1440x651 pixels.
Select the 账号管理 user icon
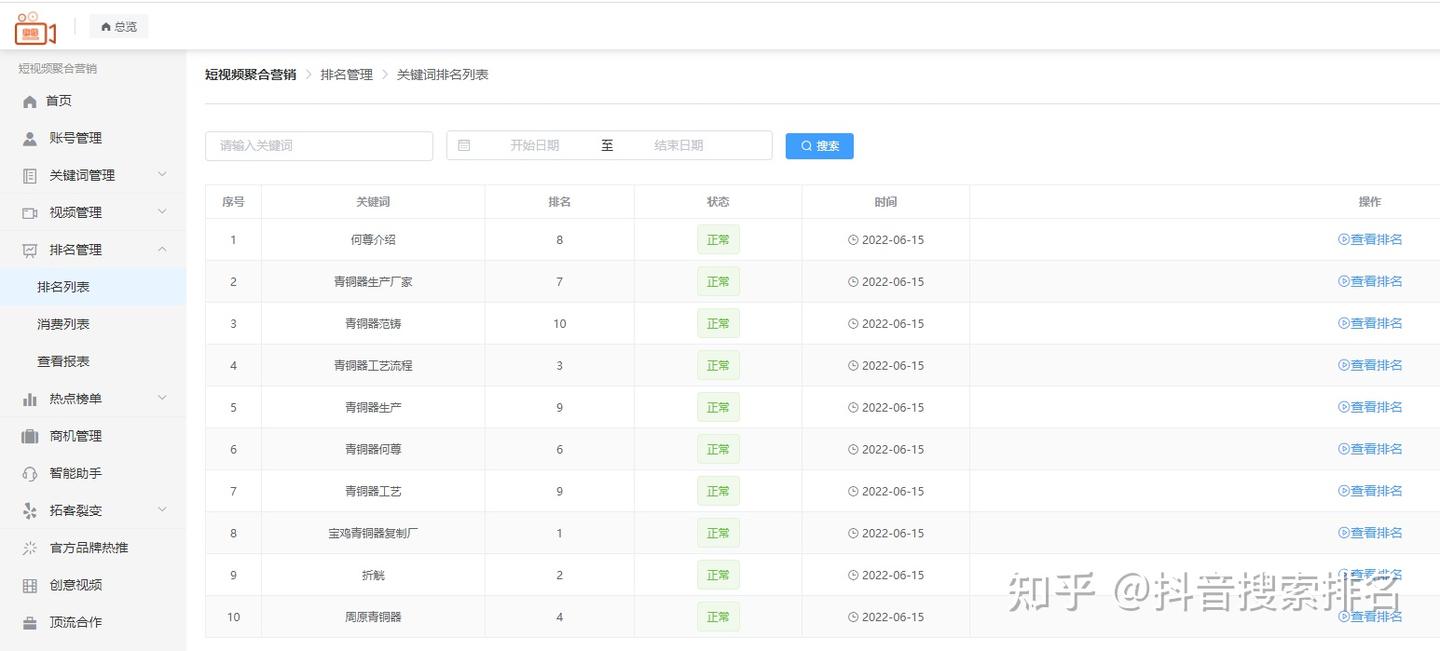(x=30, y=138)
